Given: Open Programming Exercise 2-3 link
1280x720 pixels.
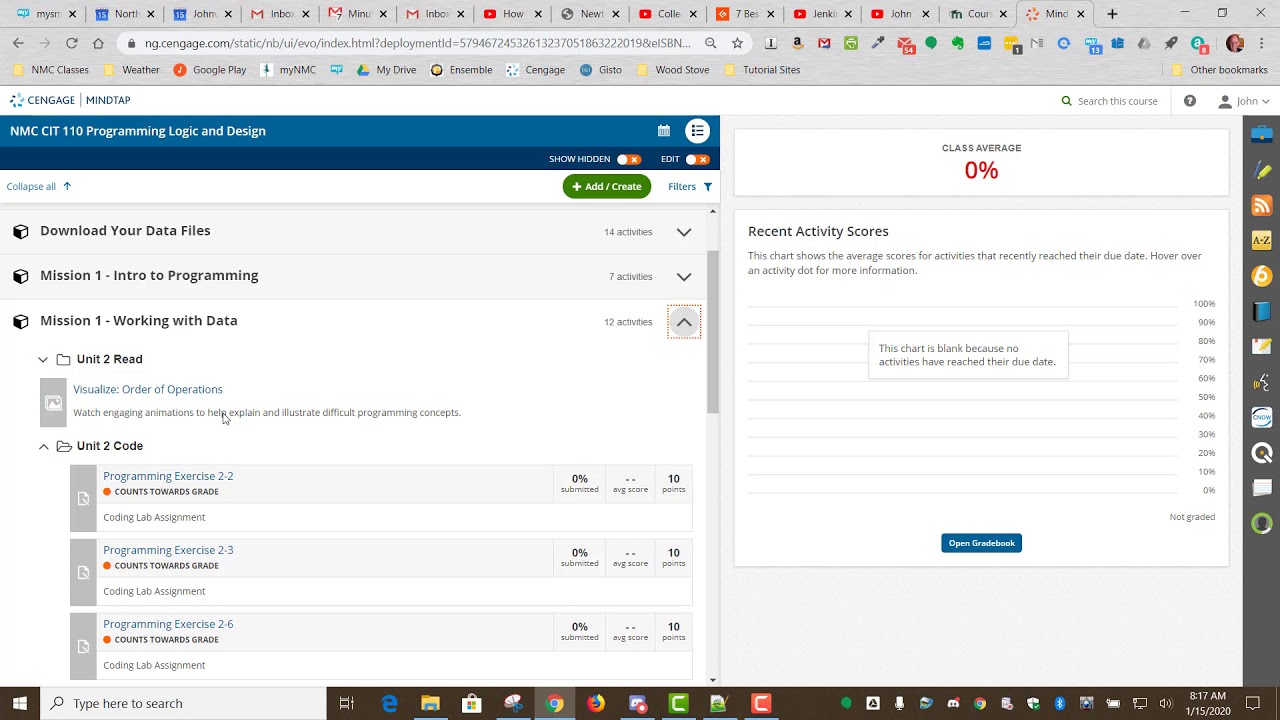Looking at the screenshot, I should (x=168, y=550).
